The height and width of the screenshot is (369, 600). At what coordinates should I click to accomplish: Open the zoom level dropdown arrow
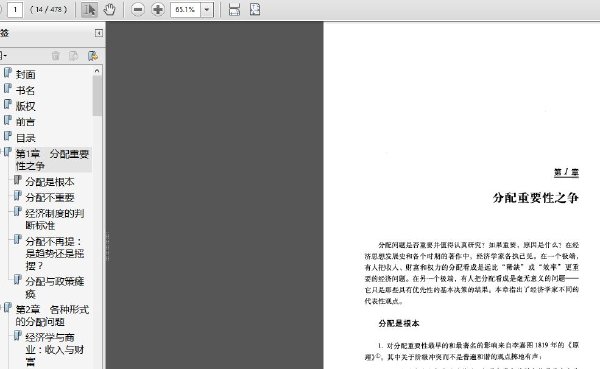[x=207, y=10]
